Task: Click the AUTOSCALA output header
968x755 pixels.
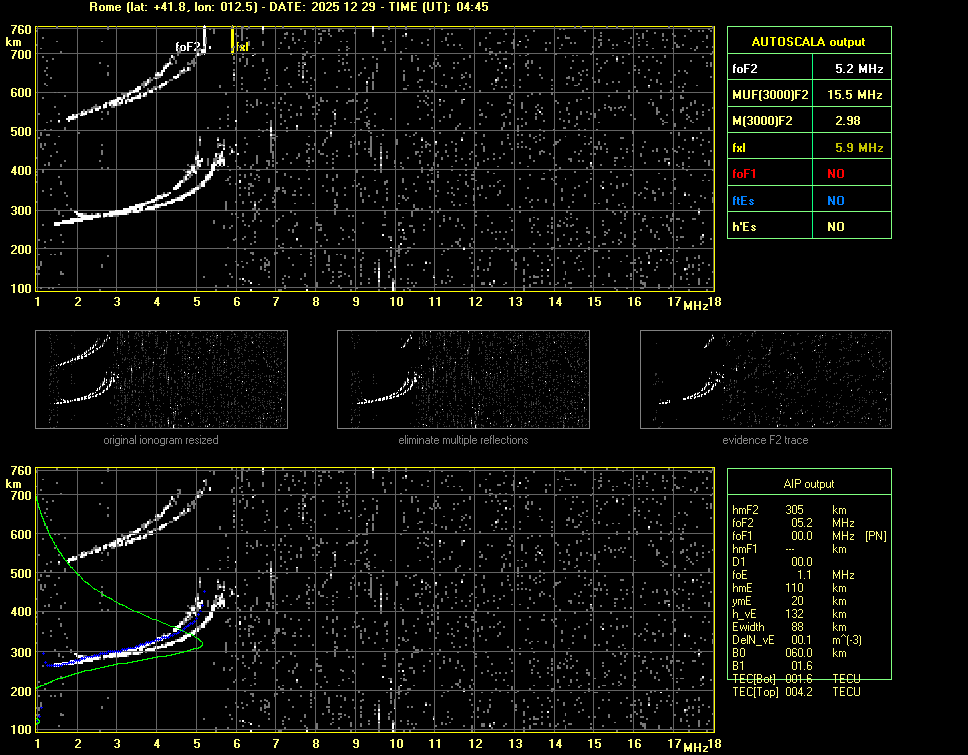Action: point(808,42)
